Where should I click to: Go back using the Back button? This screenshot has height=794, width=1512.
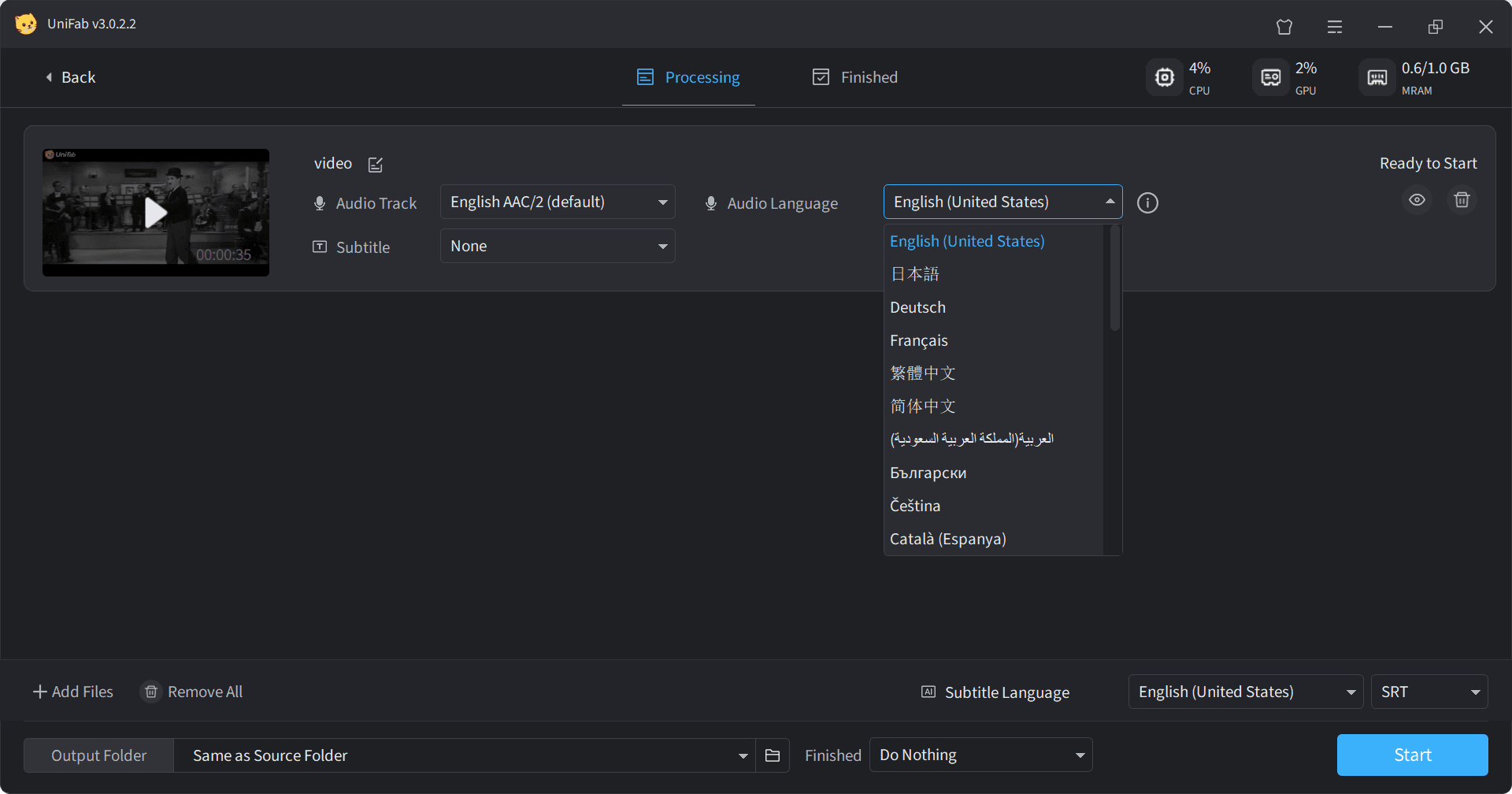click(x=70, y=77)
